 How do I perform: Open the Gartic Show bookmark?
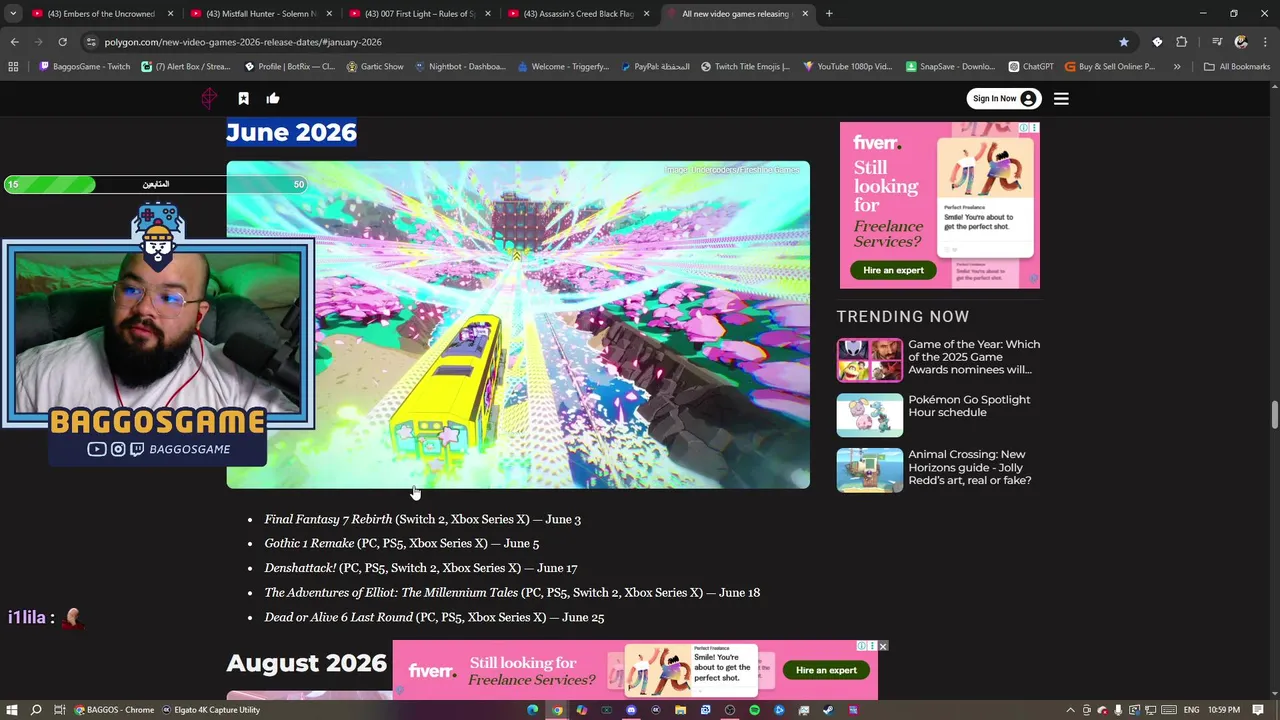tap(375, 67)
